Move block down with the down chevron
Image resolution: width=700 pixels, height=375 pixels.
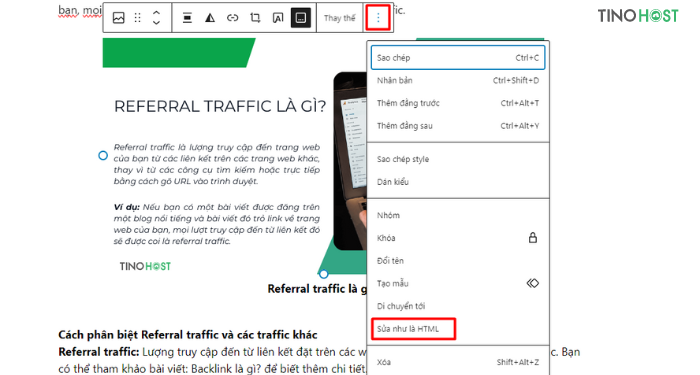(x=156, y=23)
